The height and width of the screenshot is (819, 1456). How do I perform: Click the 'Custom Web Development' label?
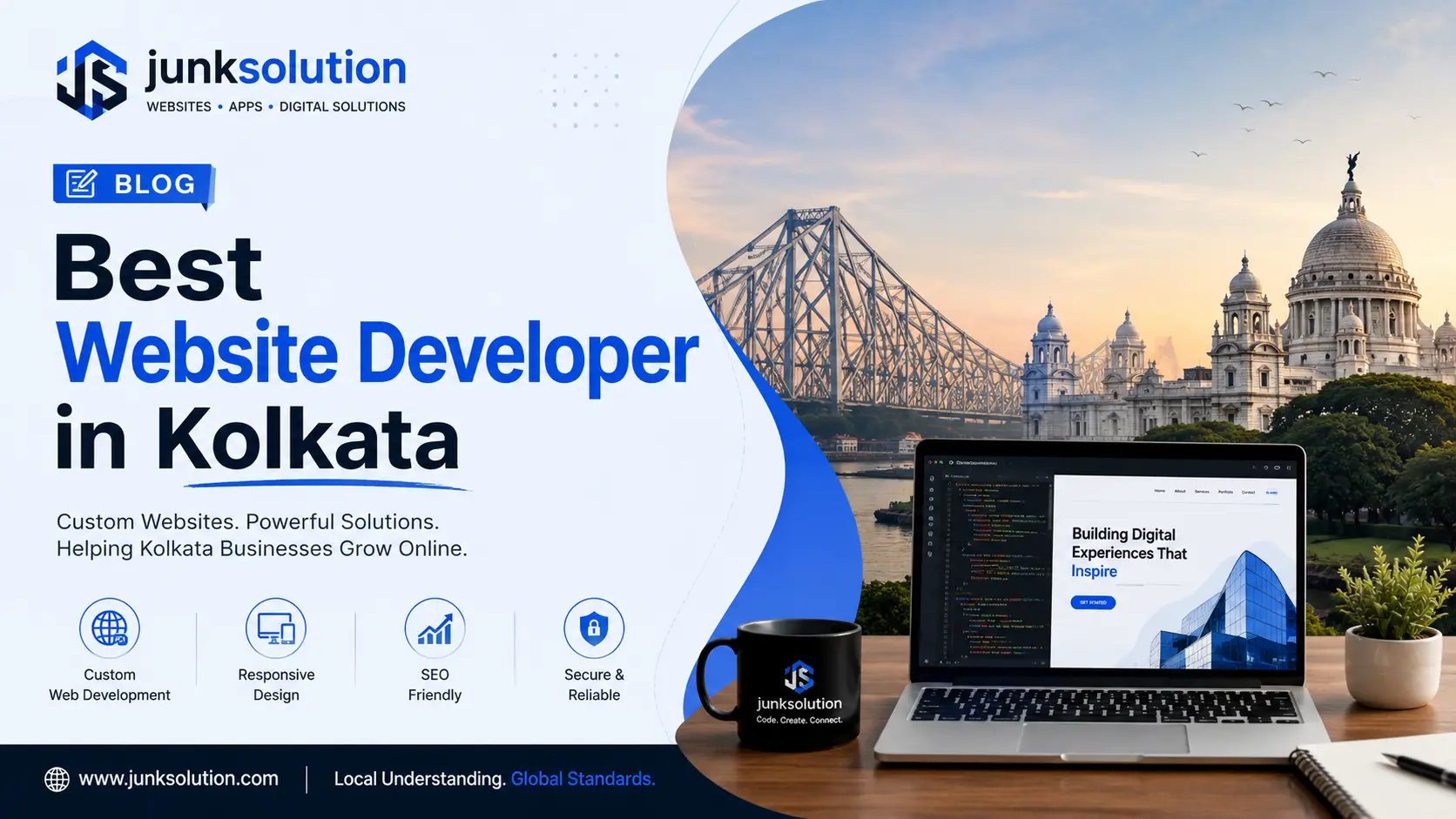(110, 685)
